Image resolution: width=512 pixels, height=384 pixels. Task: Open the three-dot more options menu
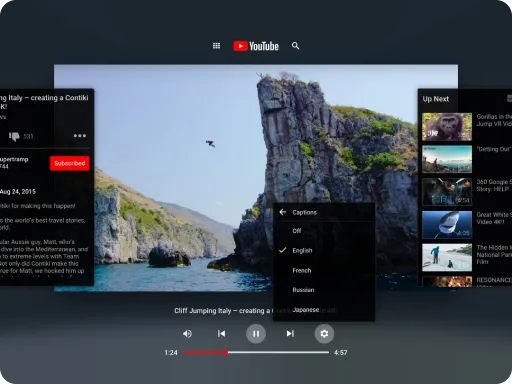[80, 136]
